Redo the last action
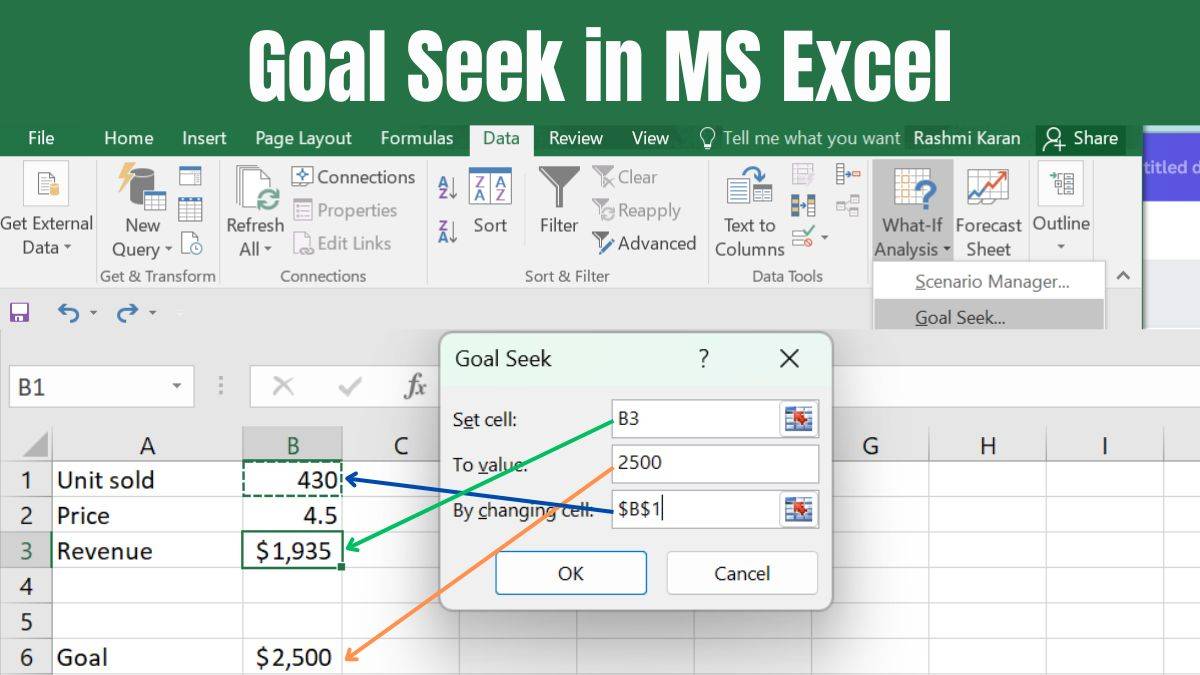Viewport: 1200px width, 675px height. [127, 312]
